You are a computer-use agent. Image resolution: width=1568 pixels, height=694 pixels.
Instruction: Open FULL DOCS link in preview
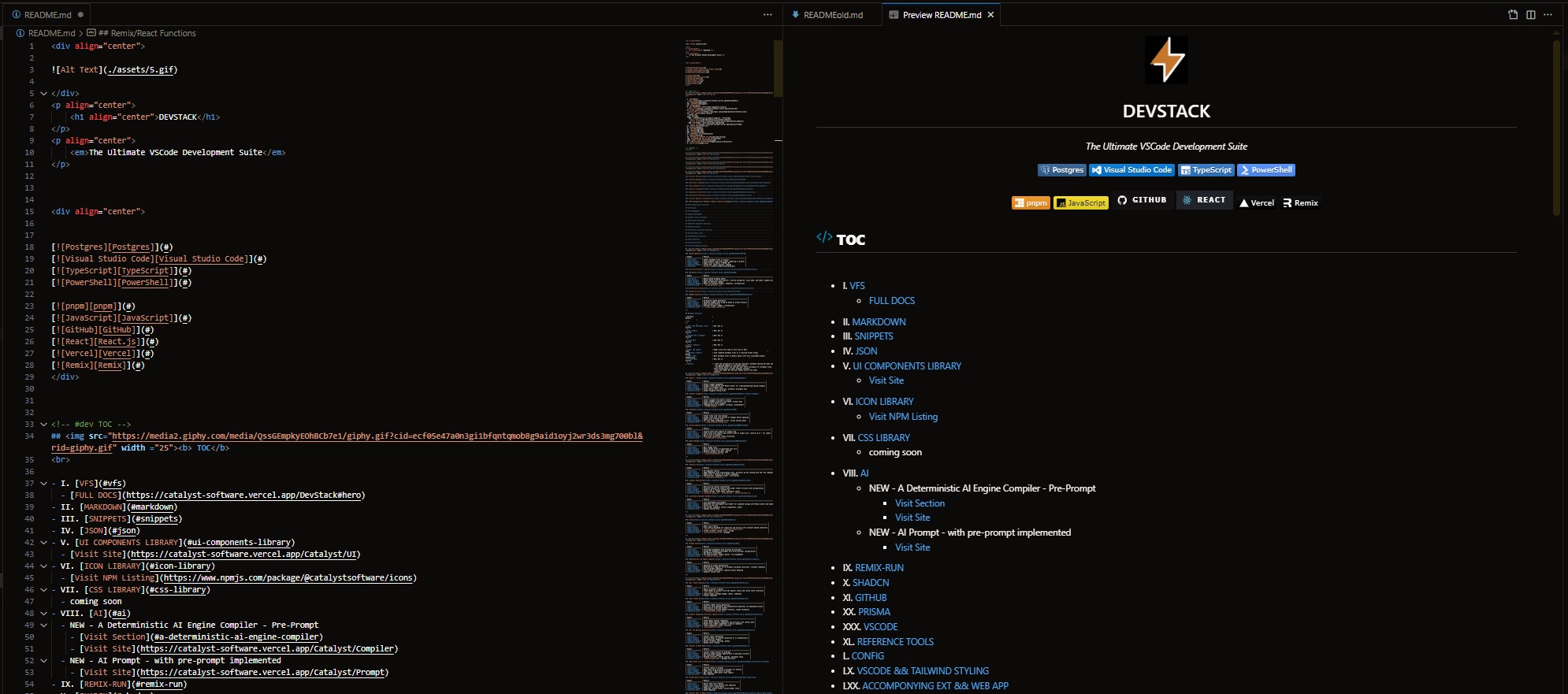(892, 301)
